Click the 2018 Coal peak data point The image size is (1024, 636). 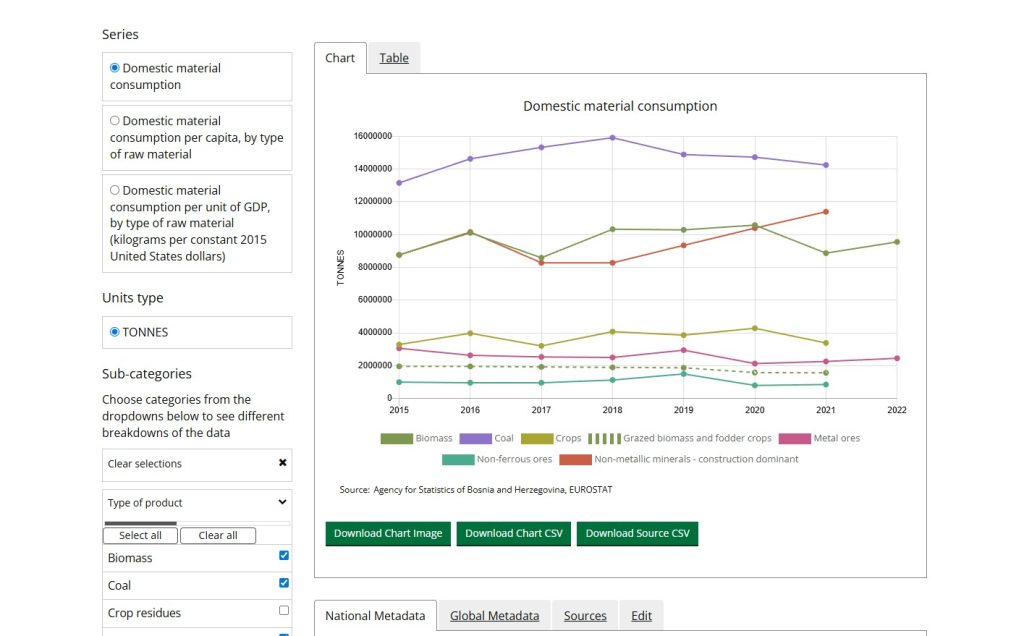(x=612, y=138)
